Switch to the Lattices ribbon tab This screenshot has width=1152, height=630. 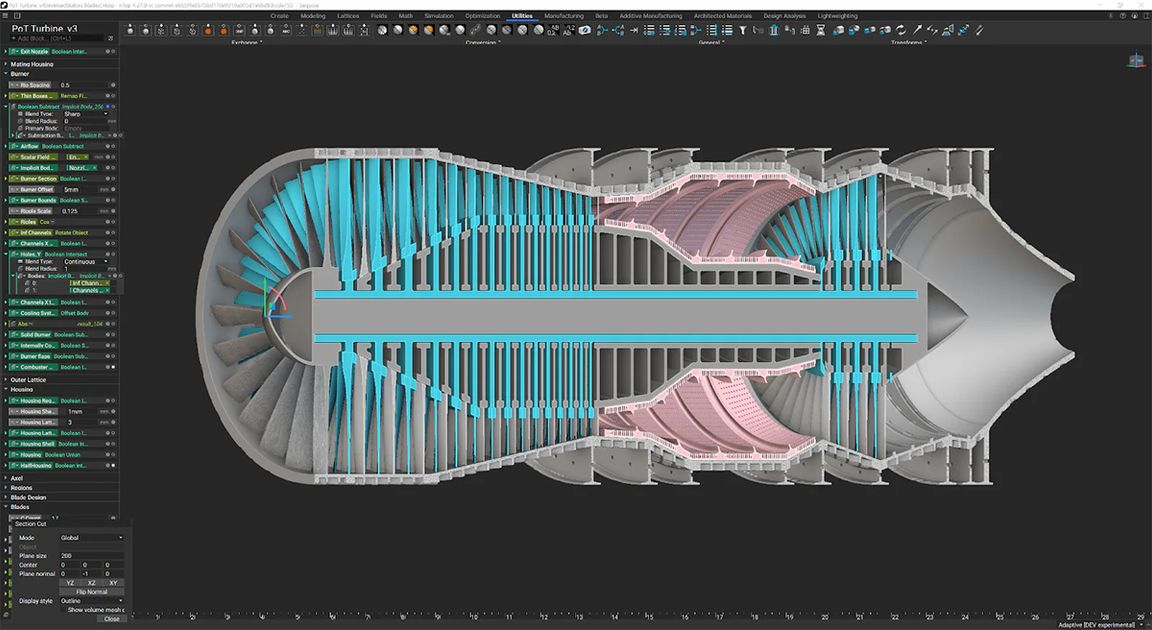(x=347, y=16)
